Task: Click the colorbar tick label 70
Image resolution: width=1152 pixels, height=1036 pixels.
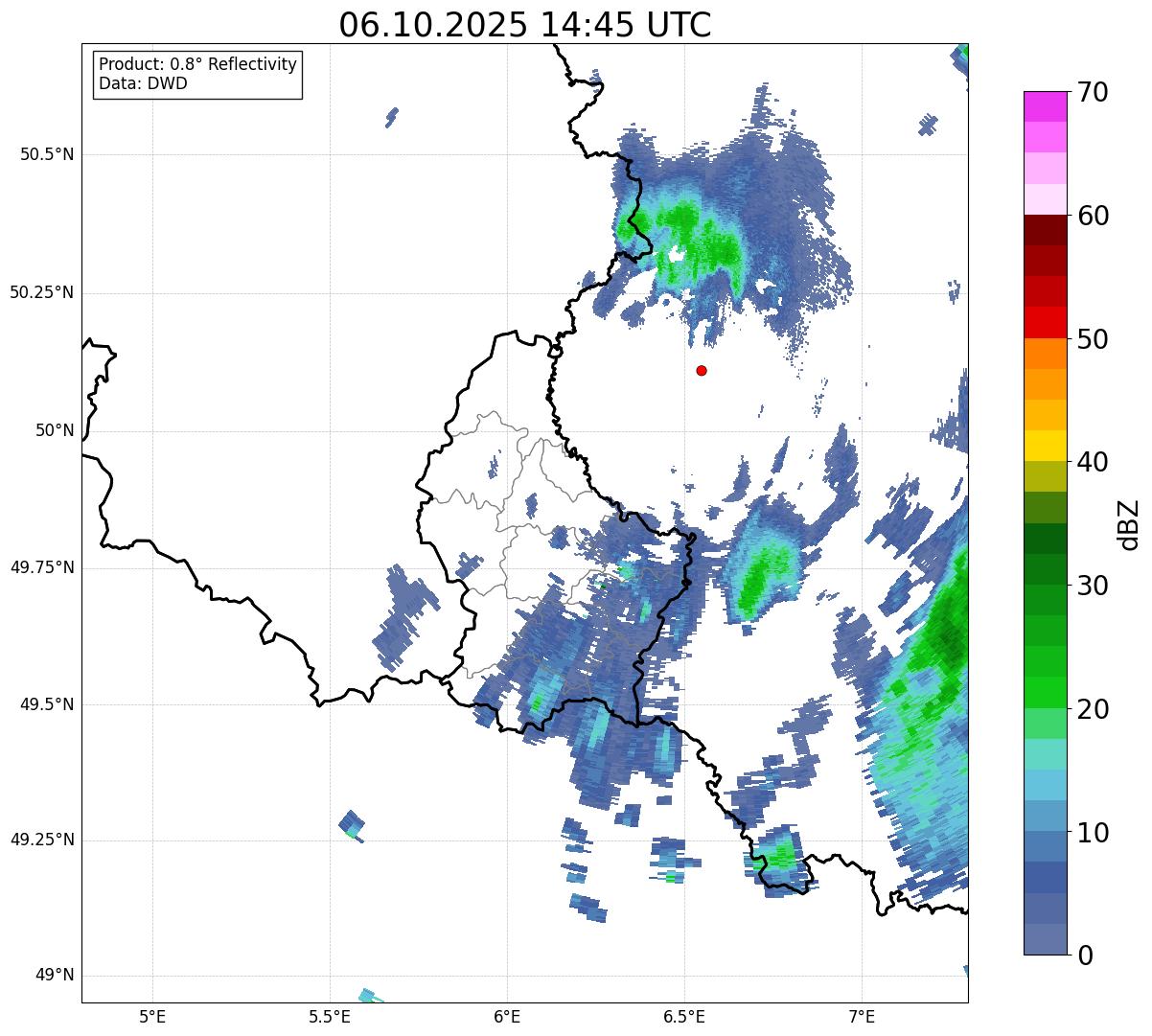Action: [1093, 92]
